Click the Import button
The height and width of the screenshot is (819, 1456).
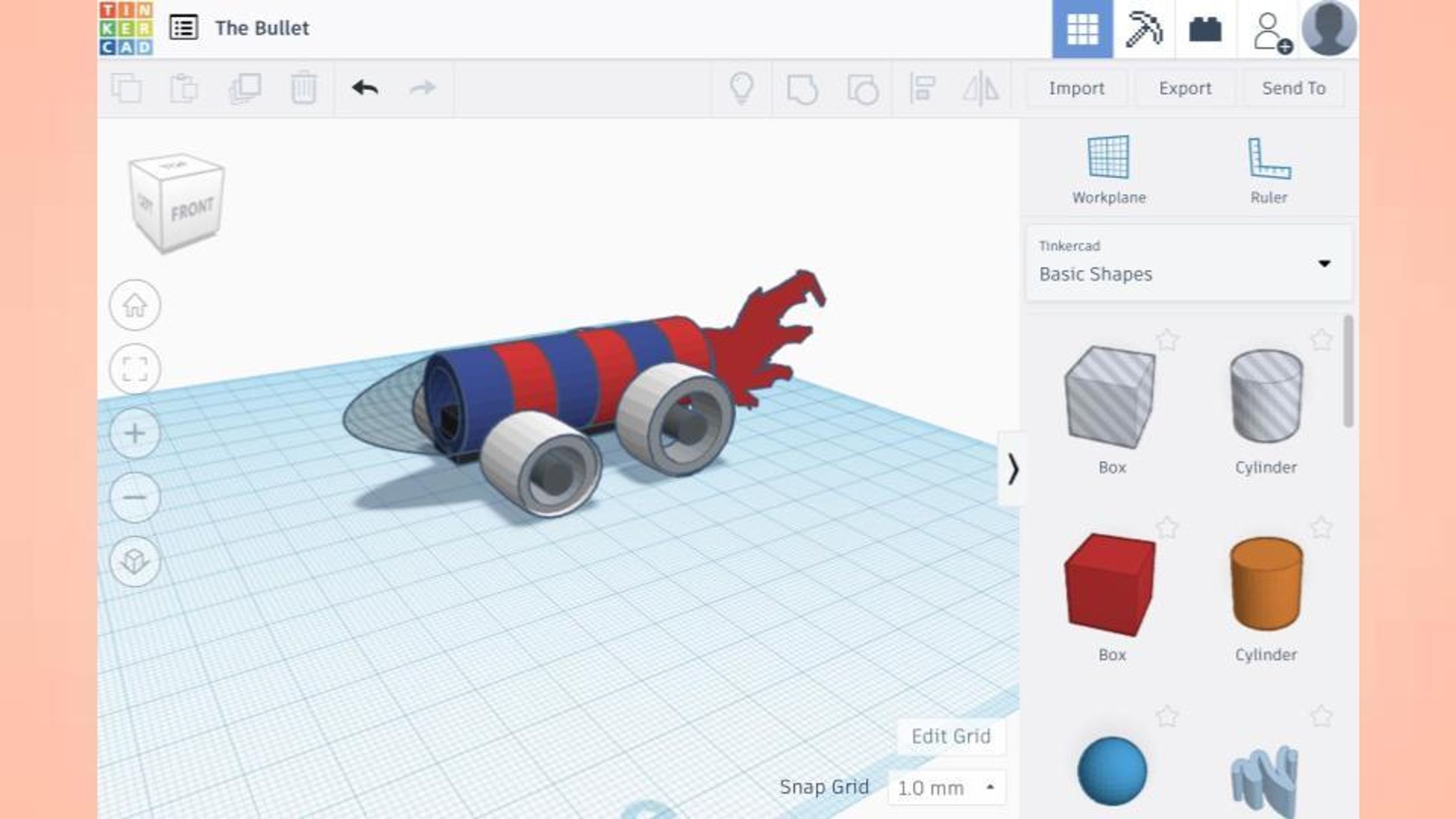[x=1076, y=89]
